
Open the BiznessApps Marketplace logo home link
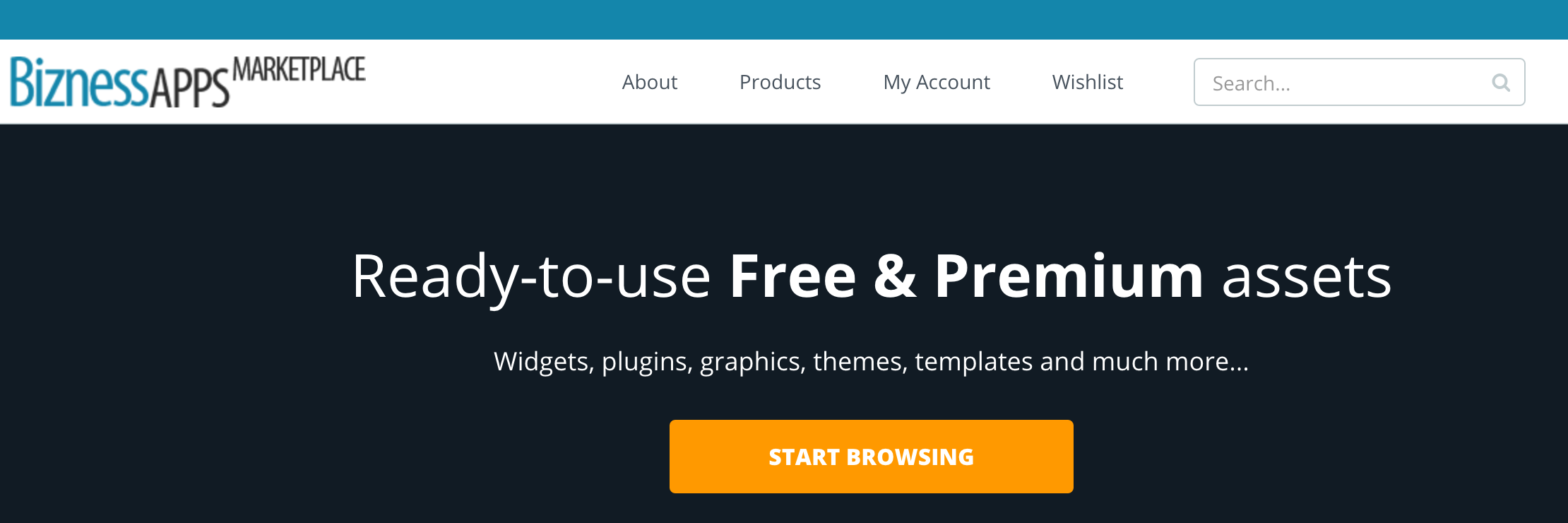(x=188, y=81)
